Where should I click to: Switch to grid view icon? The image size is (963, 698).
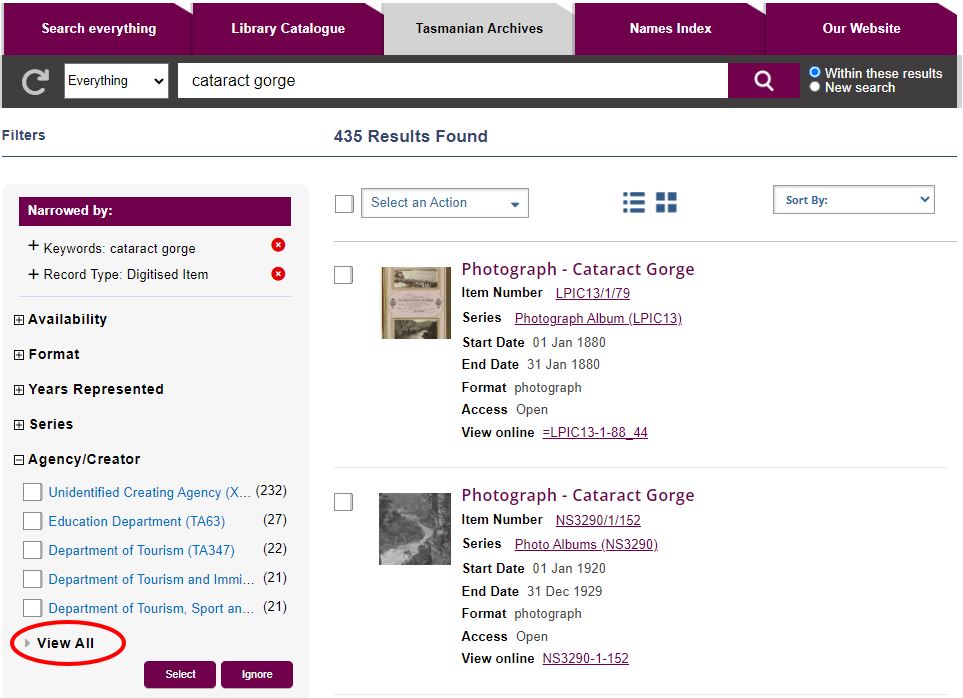666,202
